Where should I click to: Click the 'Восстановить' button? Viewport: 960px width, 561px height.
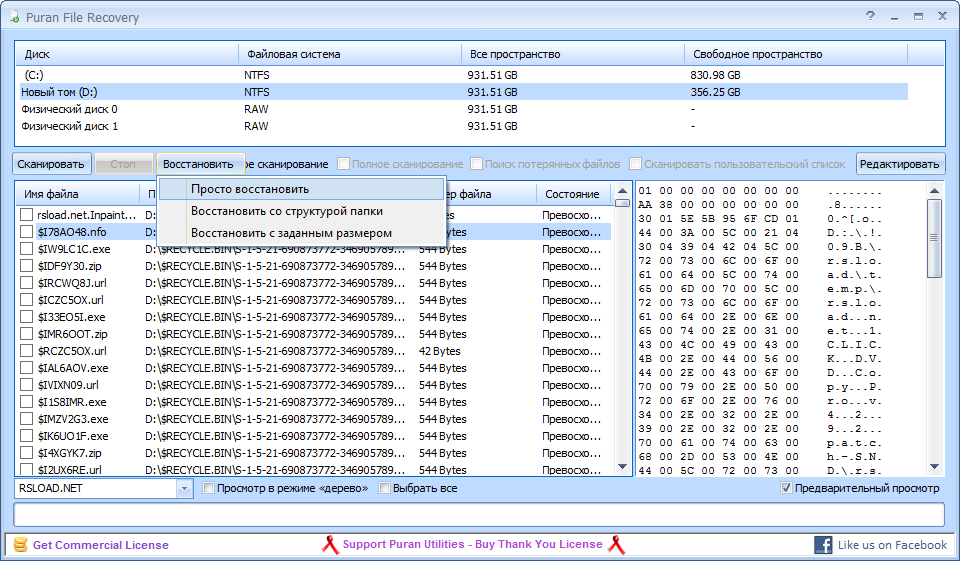pyautogui.click(x=200, y=164)
